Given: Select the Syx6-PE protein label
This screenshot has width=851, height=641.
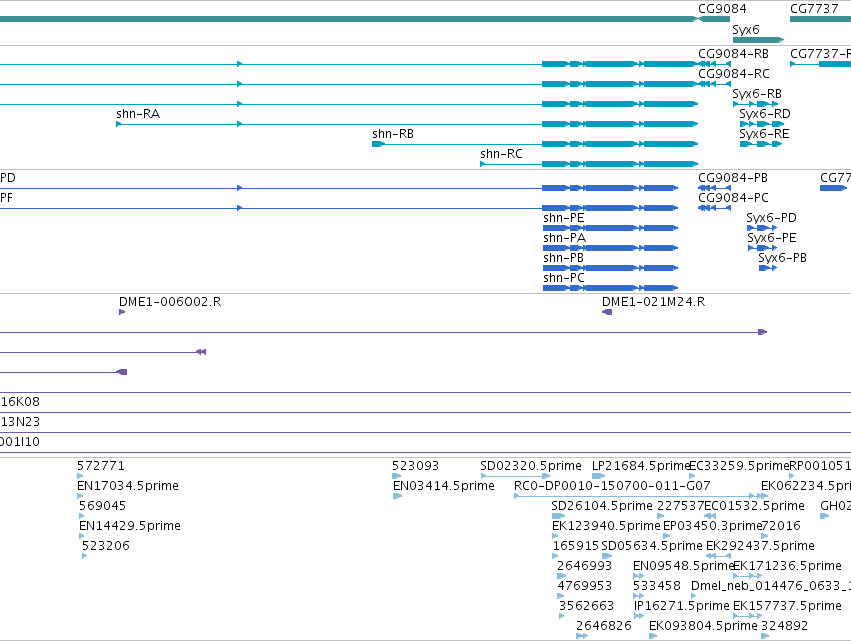Looking at the screenshot, I should tap(772, 238).
